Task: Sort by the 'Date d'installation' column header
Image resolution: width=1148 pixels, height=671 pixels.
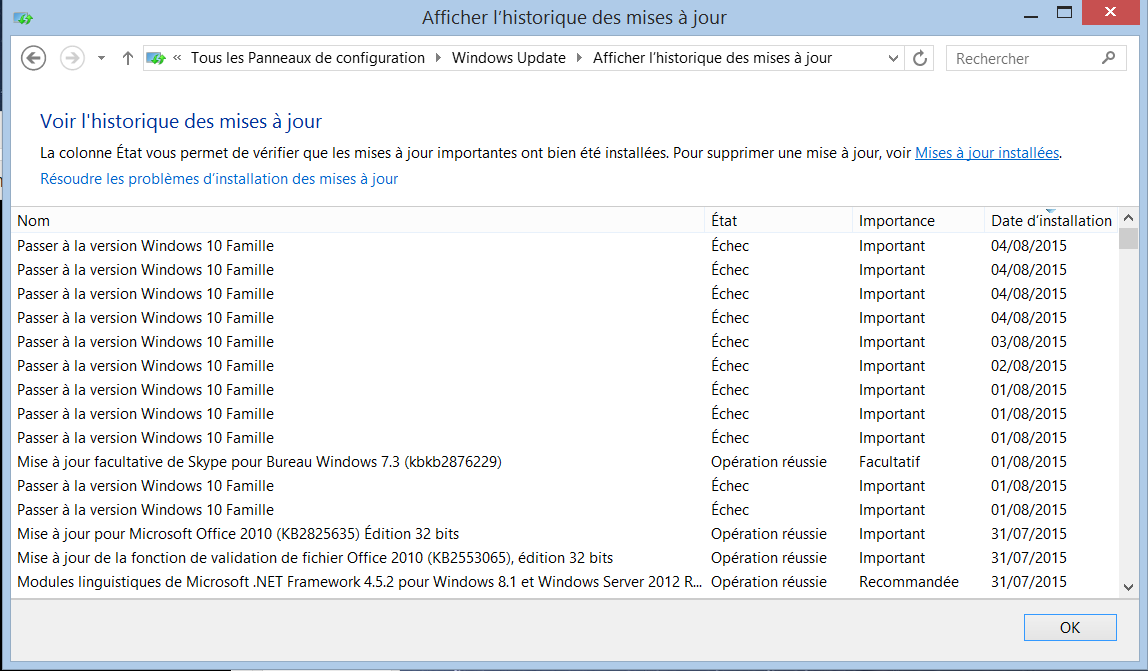Action: point(1051,220)
